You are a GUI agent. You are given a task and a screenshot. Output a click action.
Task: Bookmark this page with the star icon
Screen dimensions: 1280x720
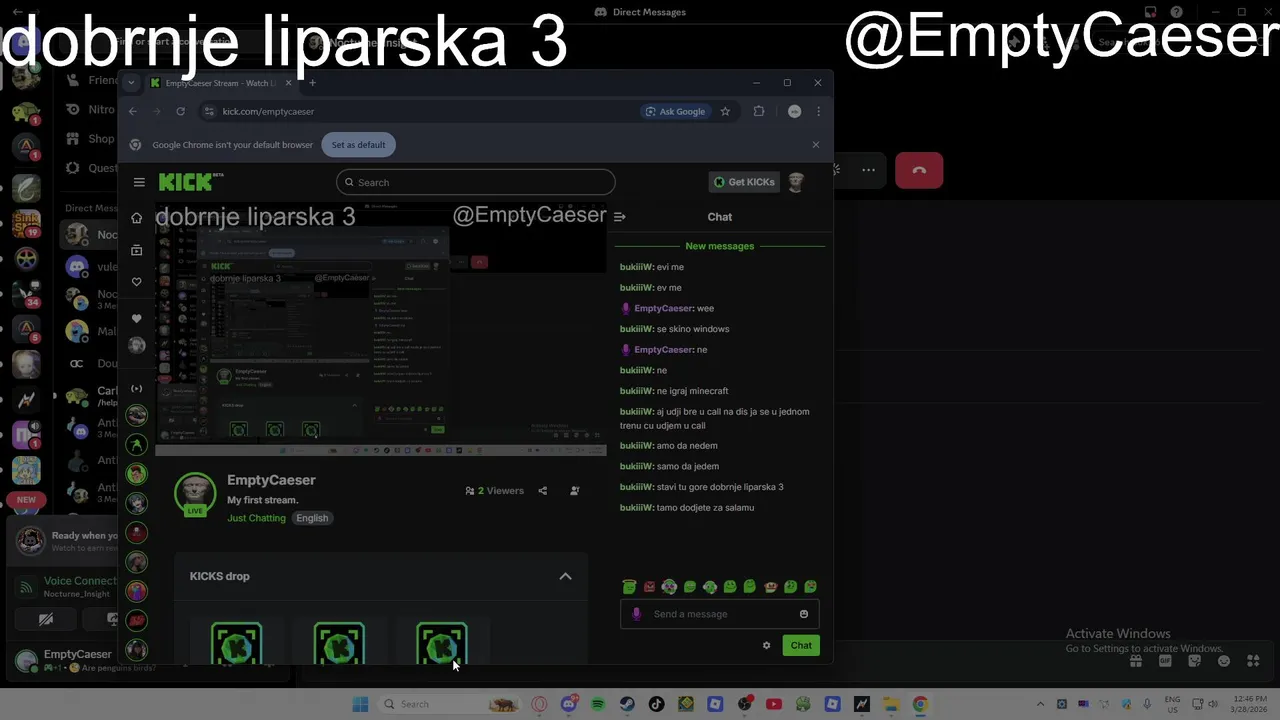pos(725,111)
